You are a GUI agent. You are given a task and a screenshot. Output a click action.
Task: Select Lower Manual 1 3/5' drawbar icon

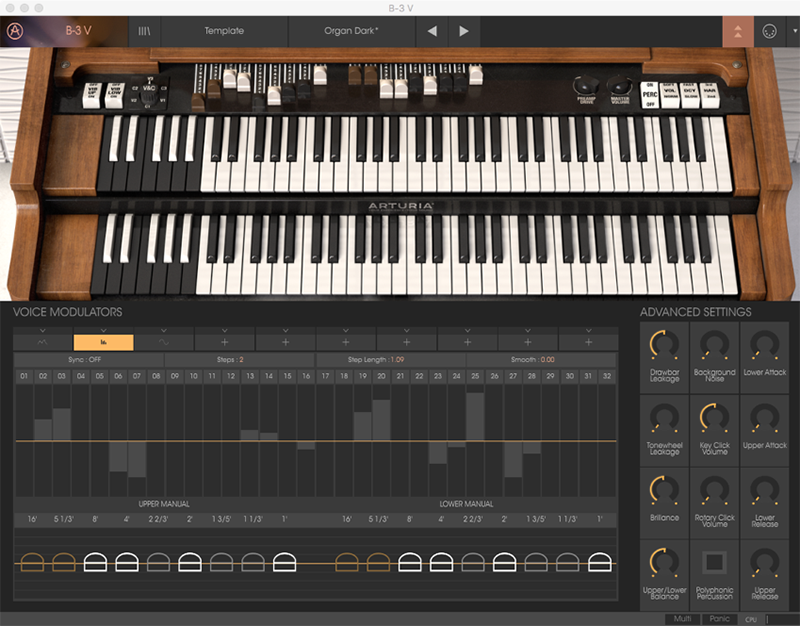[x=536, y=562]
